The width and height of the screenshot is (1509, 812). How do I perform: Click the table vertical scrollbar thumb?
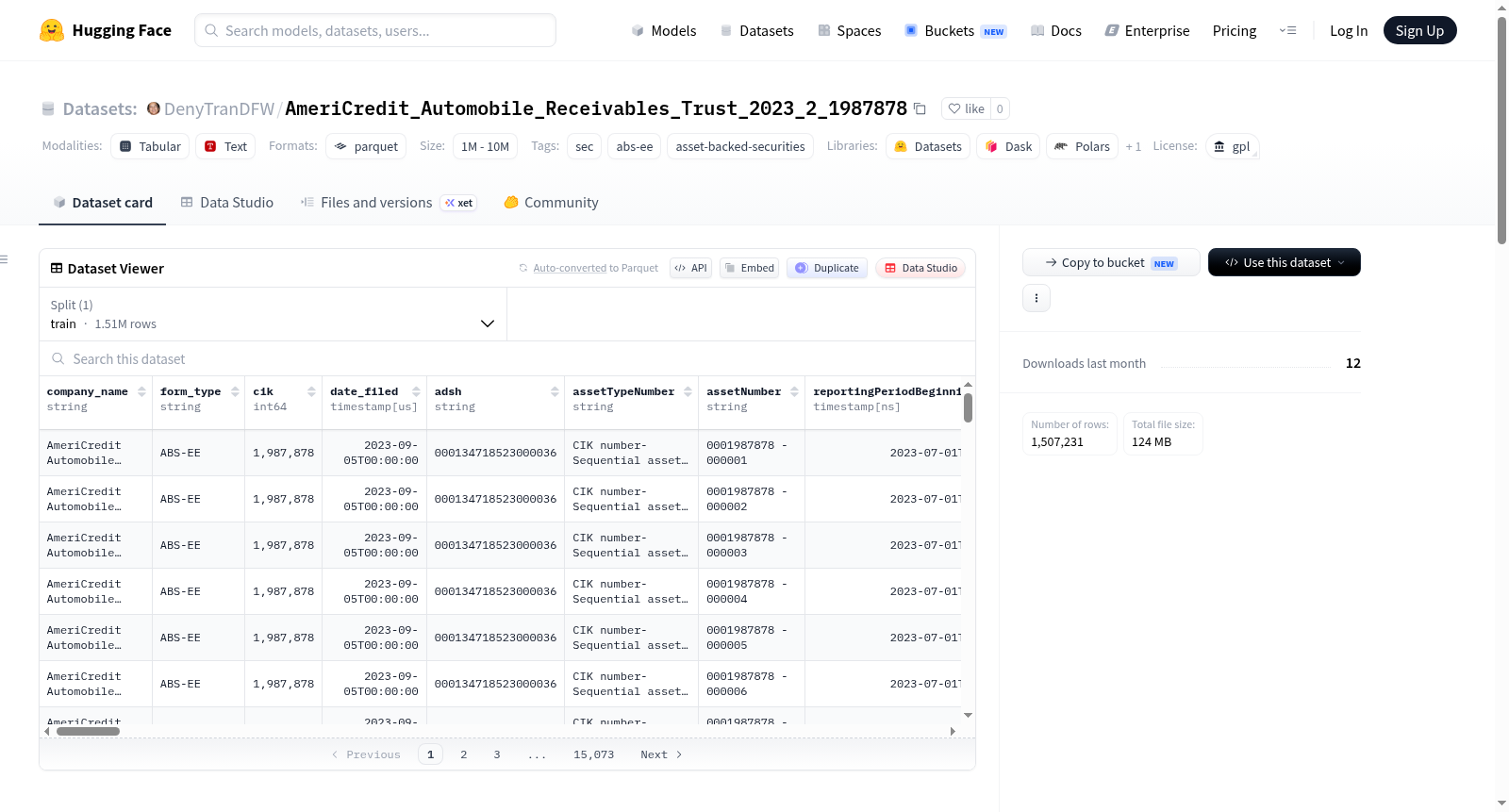(x=968, y=407)
